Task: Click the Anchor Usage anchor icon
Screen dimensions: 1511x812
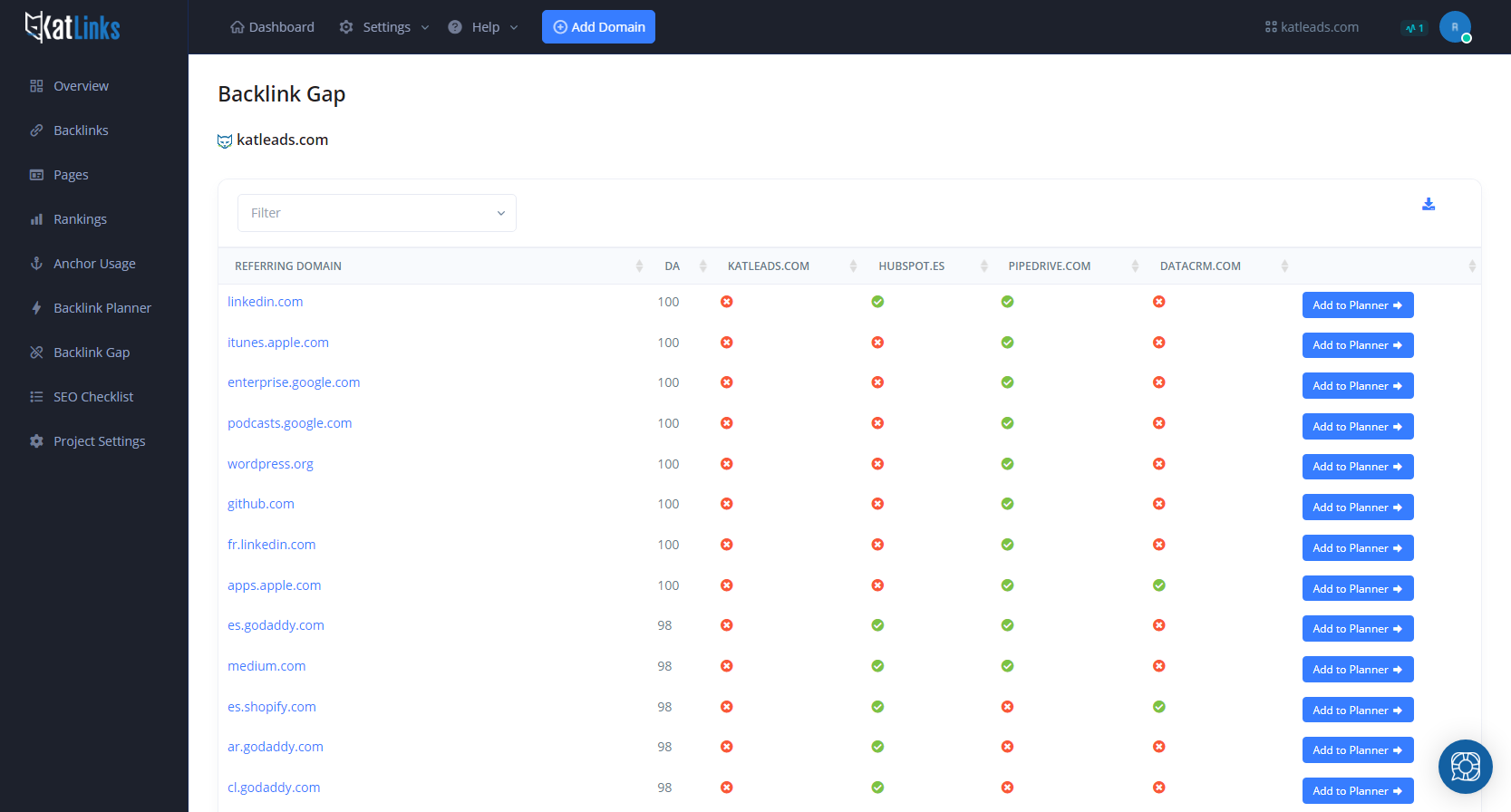Action: tap(36, 264)
